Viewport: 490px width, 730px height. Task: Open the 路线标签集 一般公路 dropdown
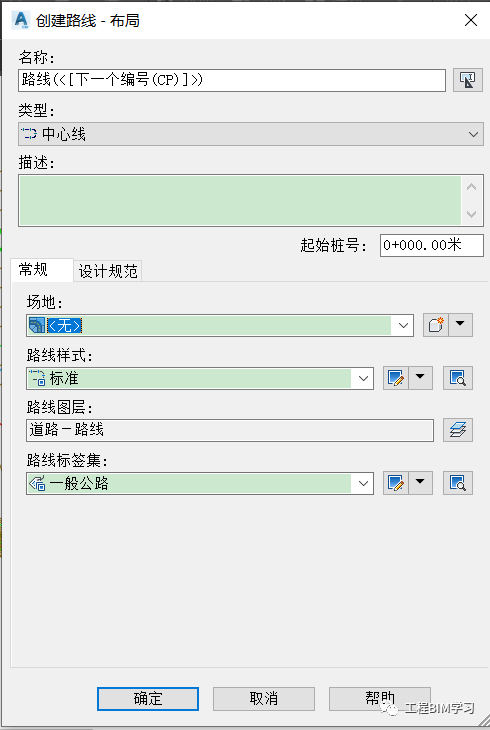pos(200,483)
